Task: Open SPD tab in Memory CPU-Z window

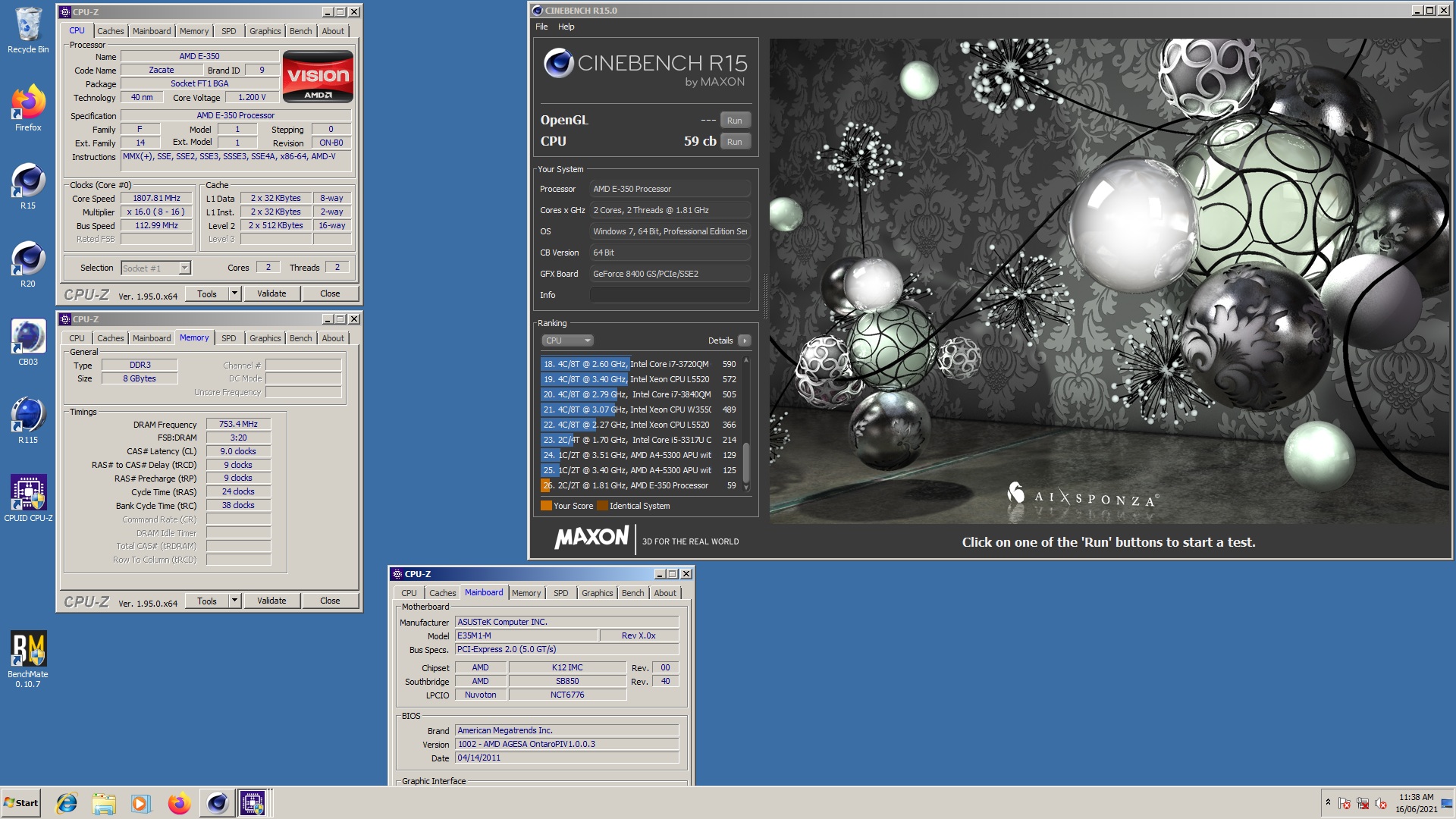Action: tap(228, 338)
